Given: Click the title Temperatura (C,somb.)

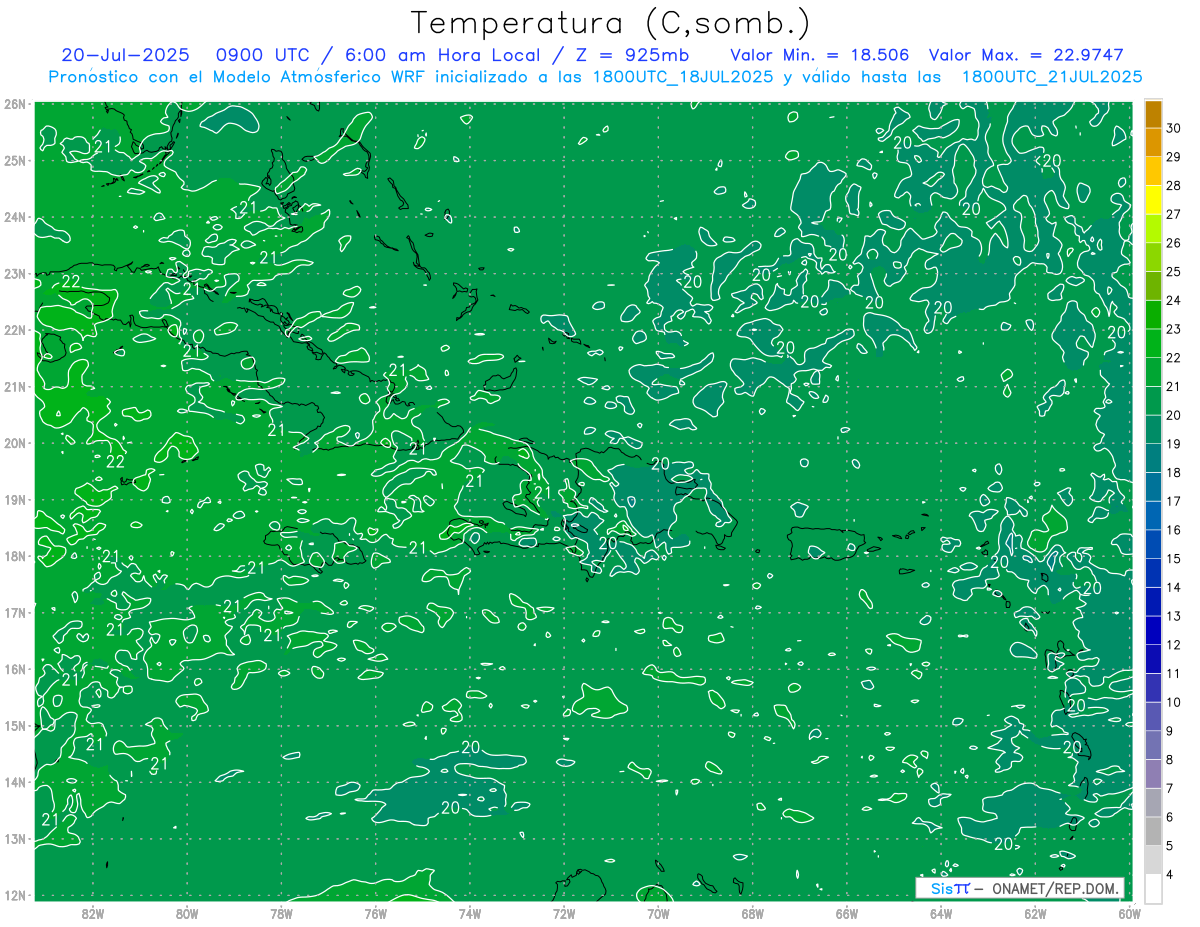Looking at the screenshot, I should [x=611, y=23].
